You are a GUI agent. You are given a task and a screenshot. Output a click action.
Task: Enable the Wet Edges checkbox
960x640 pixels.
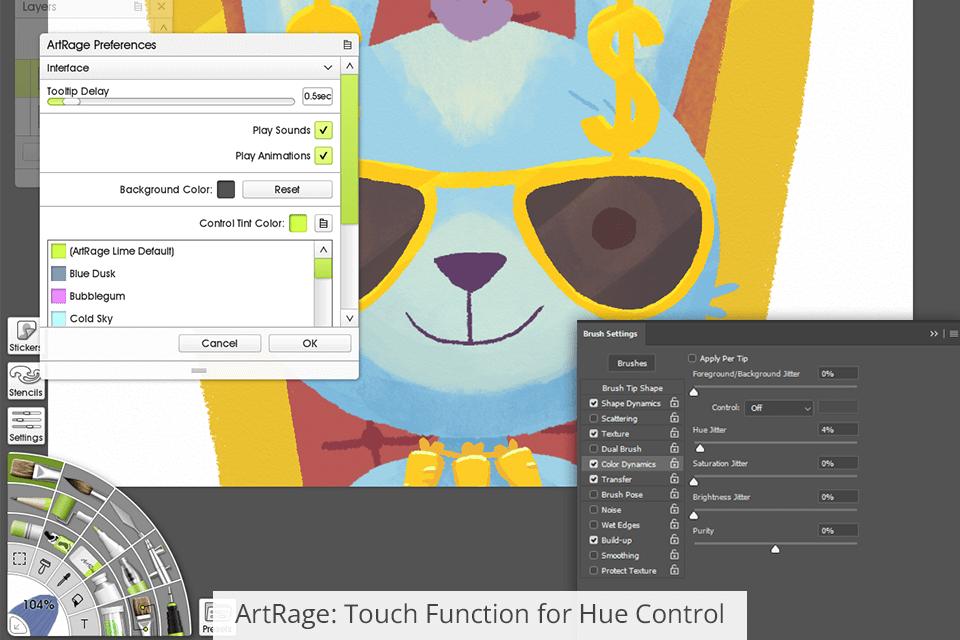coord(593,525)
